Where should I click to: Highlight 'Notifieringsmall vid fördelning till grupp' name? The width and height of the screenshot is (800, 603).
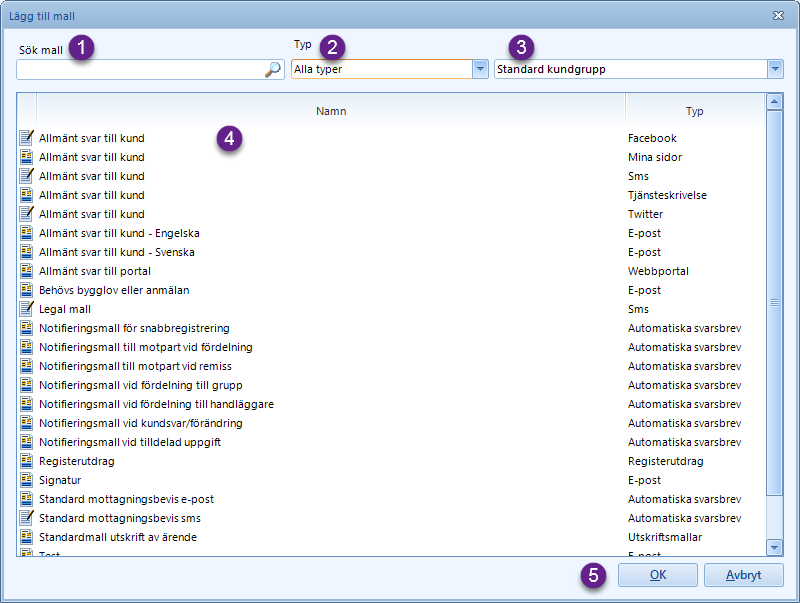click(x=141, y=385)
